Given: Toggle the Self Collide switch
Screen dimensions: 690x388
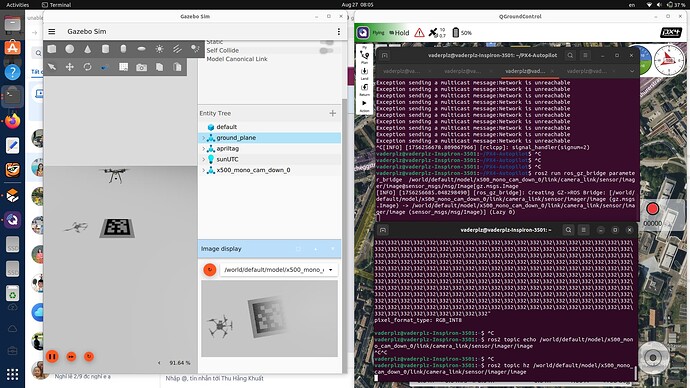Looking at the screenshot, I should (x=327, y=51).
